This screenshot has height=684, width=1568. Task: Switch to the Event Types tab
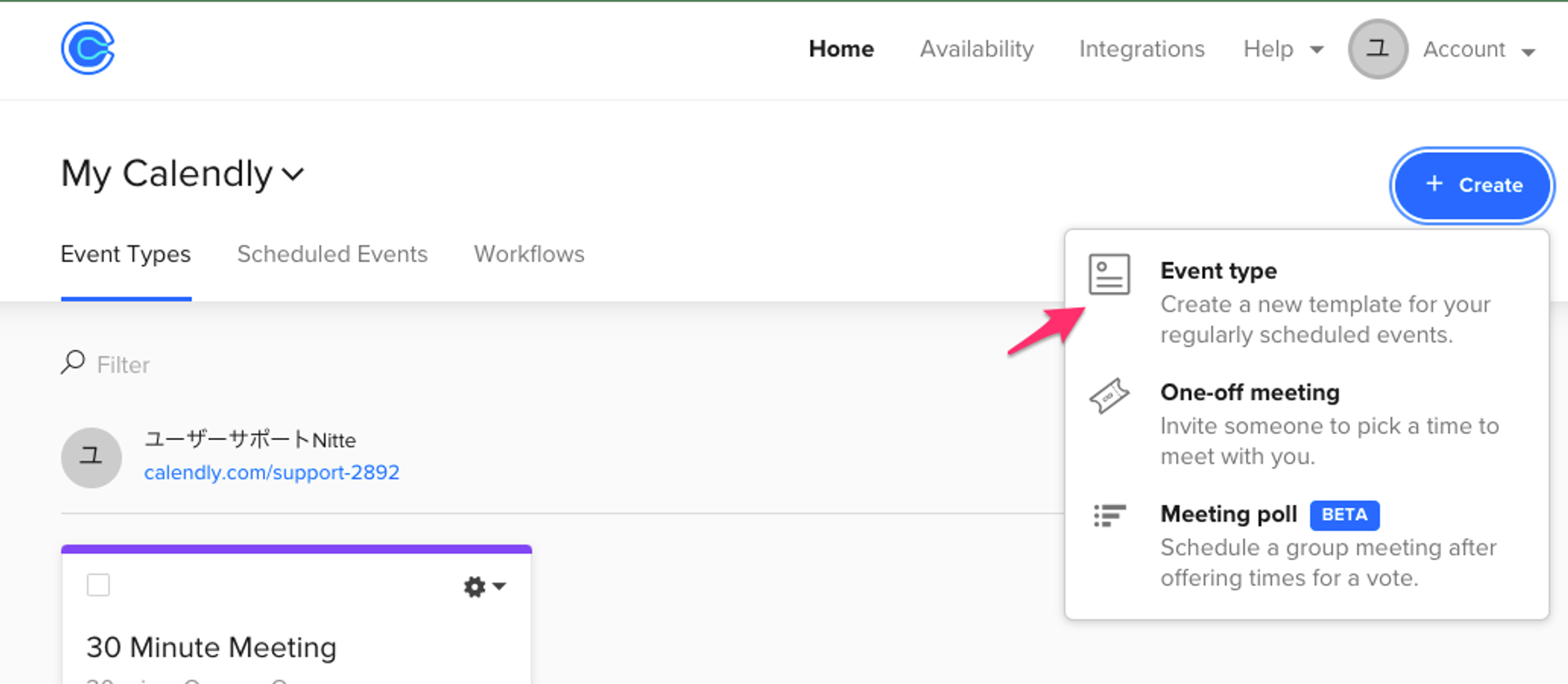tap(125, 254)
